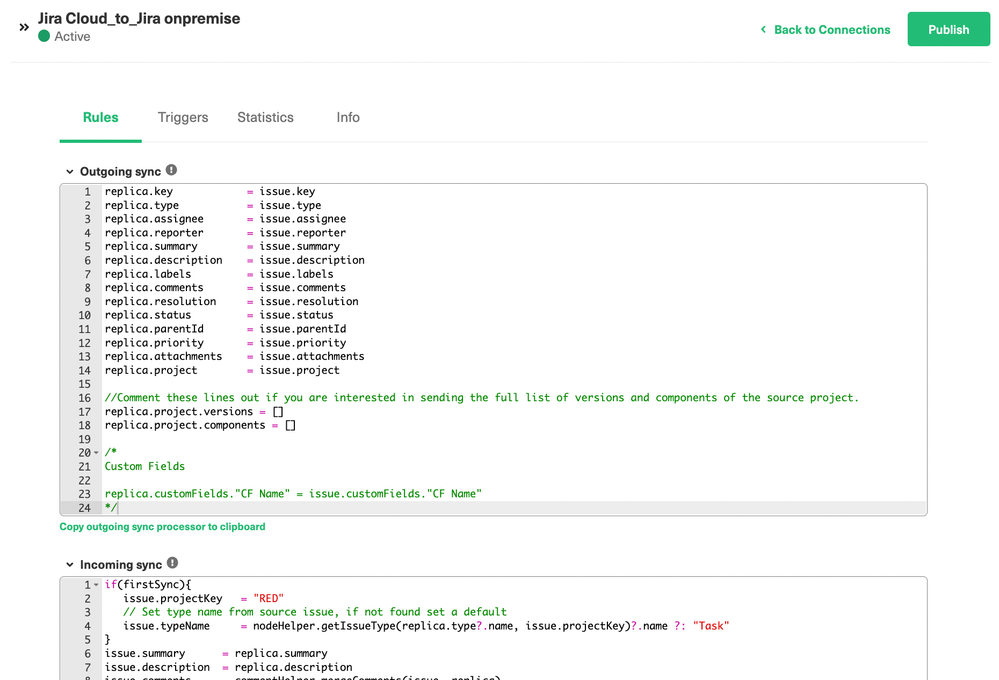Click the connection title Jira Cloud_to_Jira onpremise

(x=139, y=18)
